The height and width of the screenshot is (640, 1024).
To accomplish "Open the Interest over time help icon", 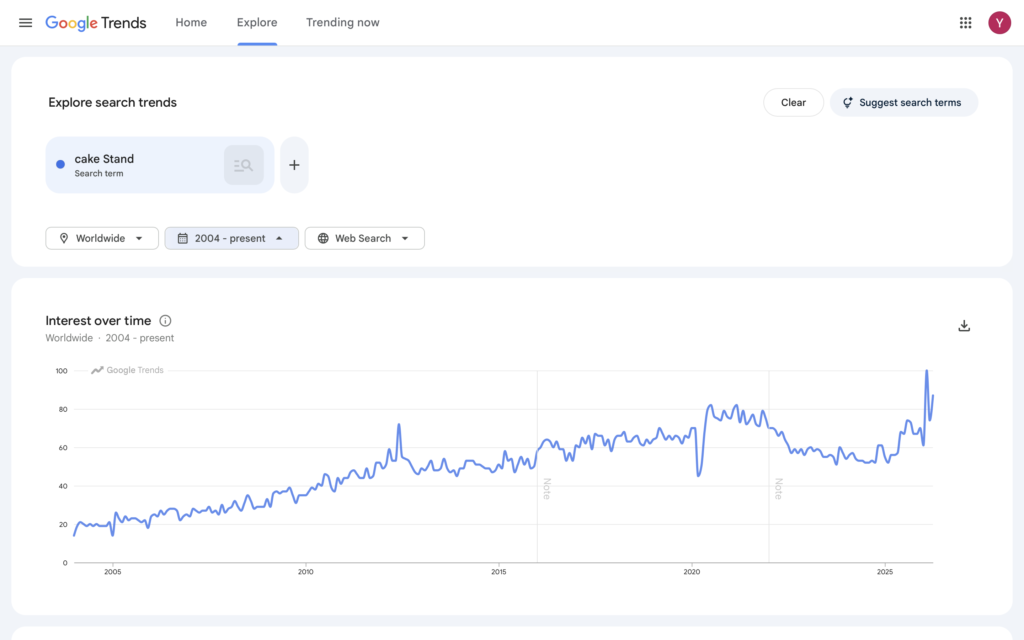I will click(x=166, y=321).
